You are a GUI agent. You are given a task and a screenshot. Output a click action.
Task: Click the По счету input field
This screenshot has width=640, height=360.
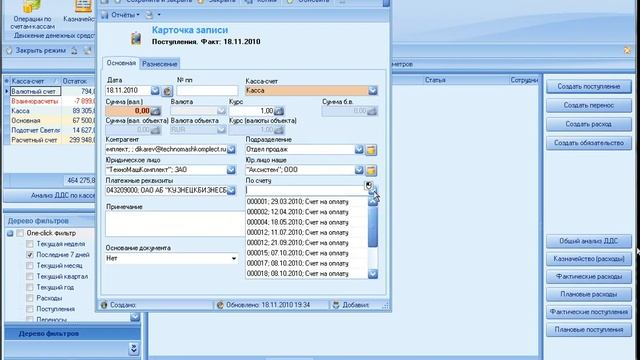306,190
